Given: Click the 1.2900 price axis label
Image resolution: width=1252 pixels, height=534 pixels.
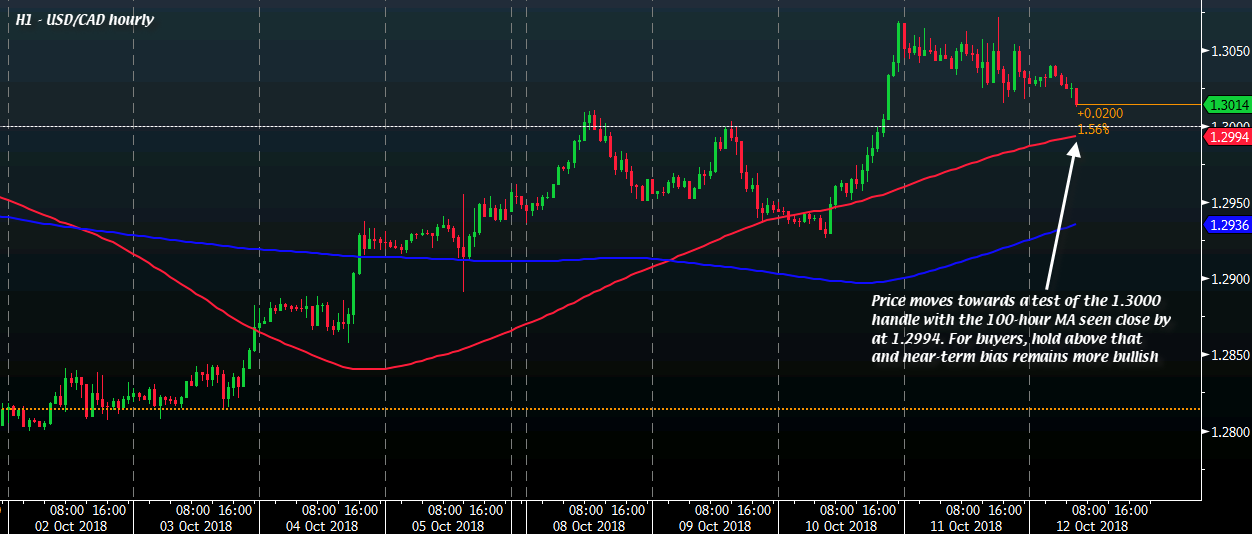Looking at the screenshot, I should (x=1231, y=278).
